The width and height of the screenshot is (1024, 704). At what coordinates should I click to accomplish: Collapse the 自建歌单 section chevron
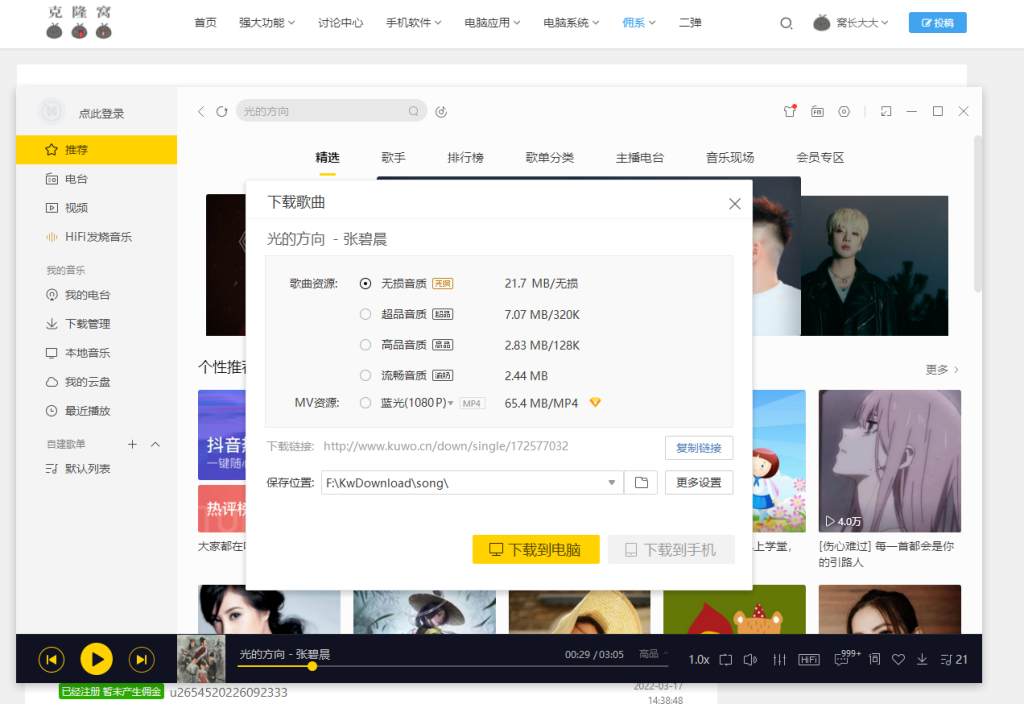[x=155, y=444]
